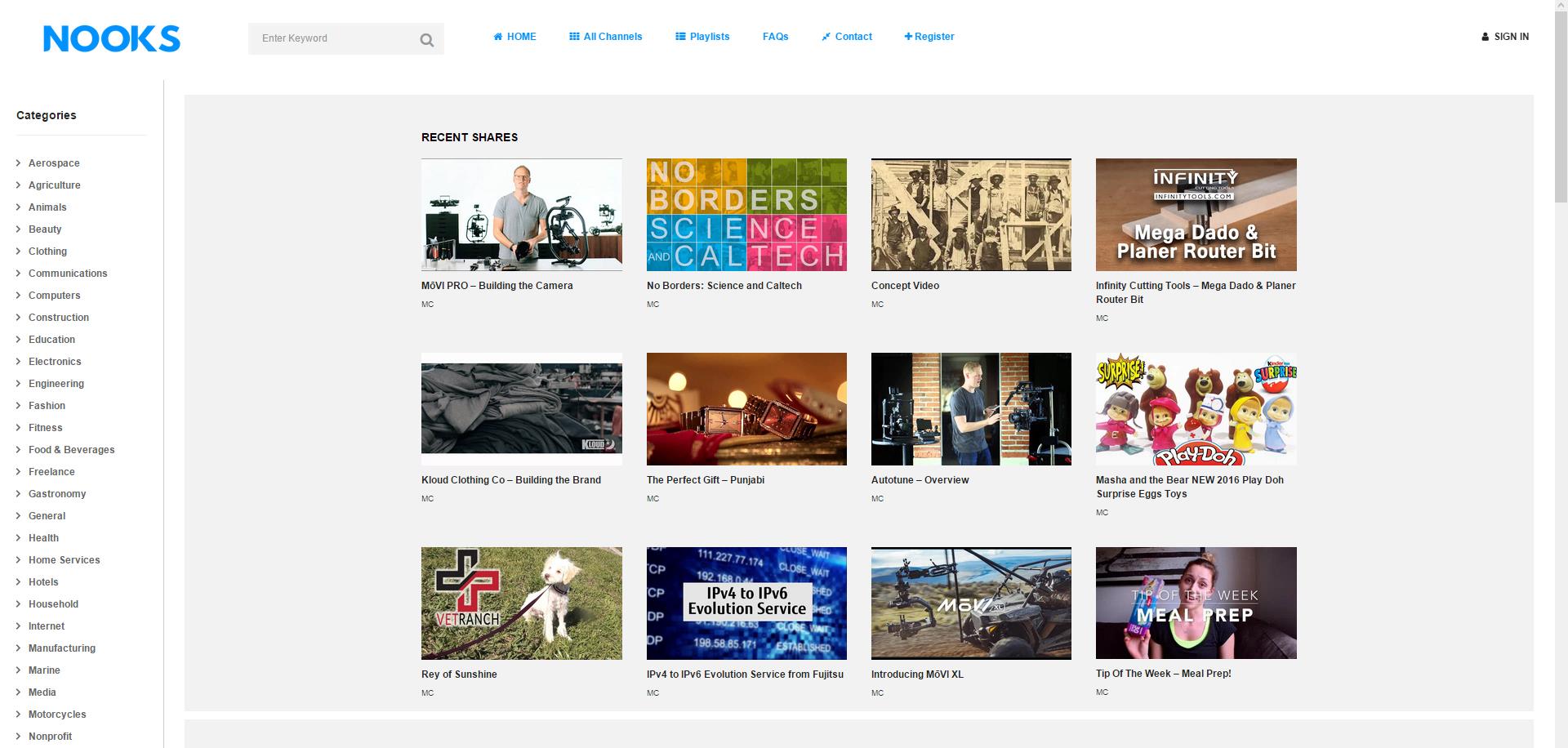Viewport: 1568px width, 748px height.
Task: Select the Hotels category
Action: pos(43,582)
